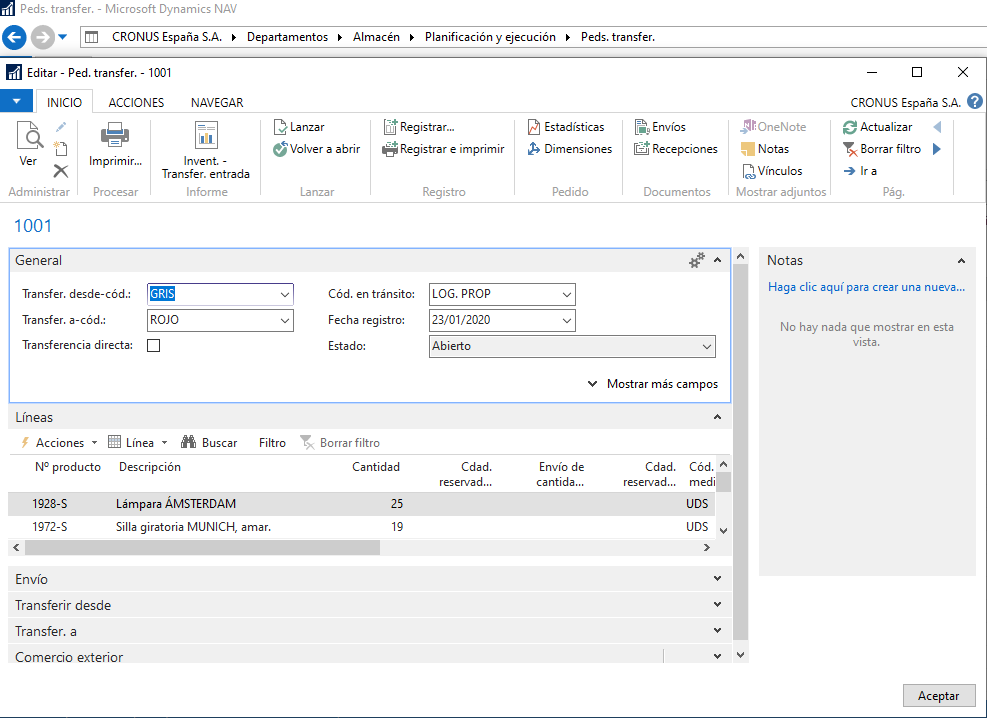Image resolution: width=987 pixels, height=718 pixels.
Task: Click the pencil edit icon
Action: pyautogui.click(x=60, y=127)
